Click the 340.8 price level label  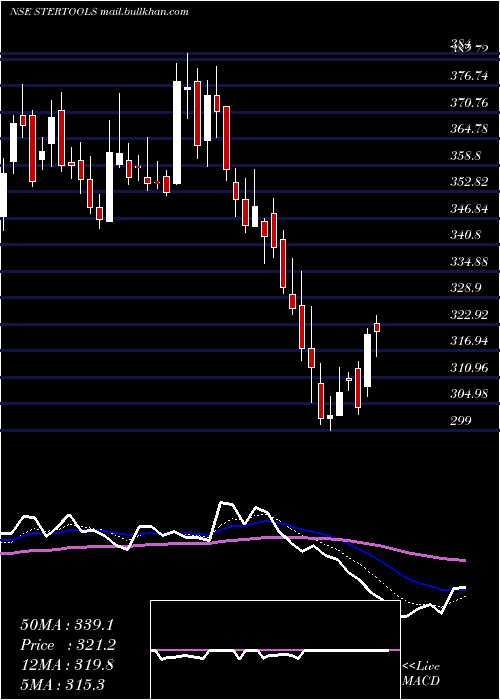coord(465,235)
